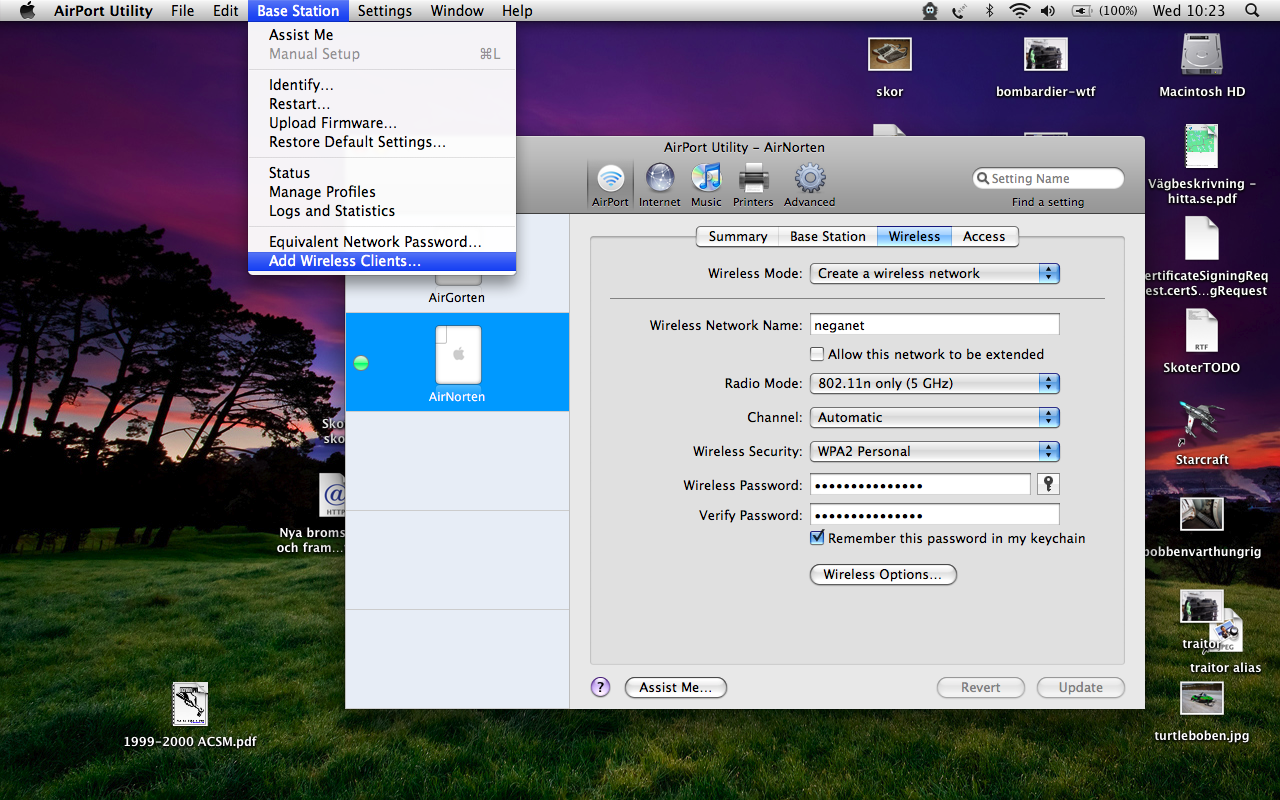The width and height of the screenshot is (1280, 800).
Task: Toggle Remember this password in my keychain
Action: pos(817,538)
